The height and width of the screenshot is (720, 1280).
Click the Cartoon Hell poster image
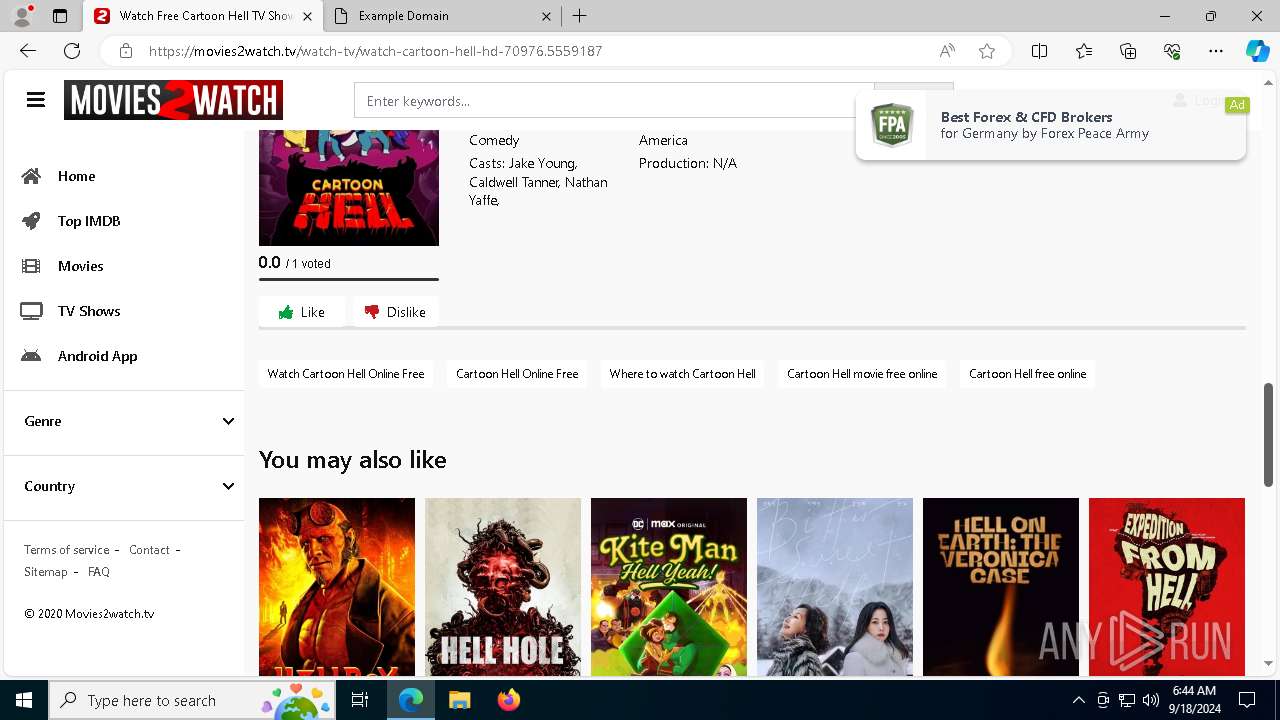tap(349, 188)
